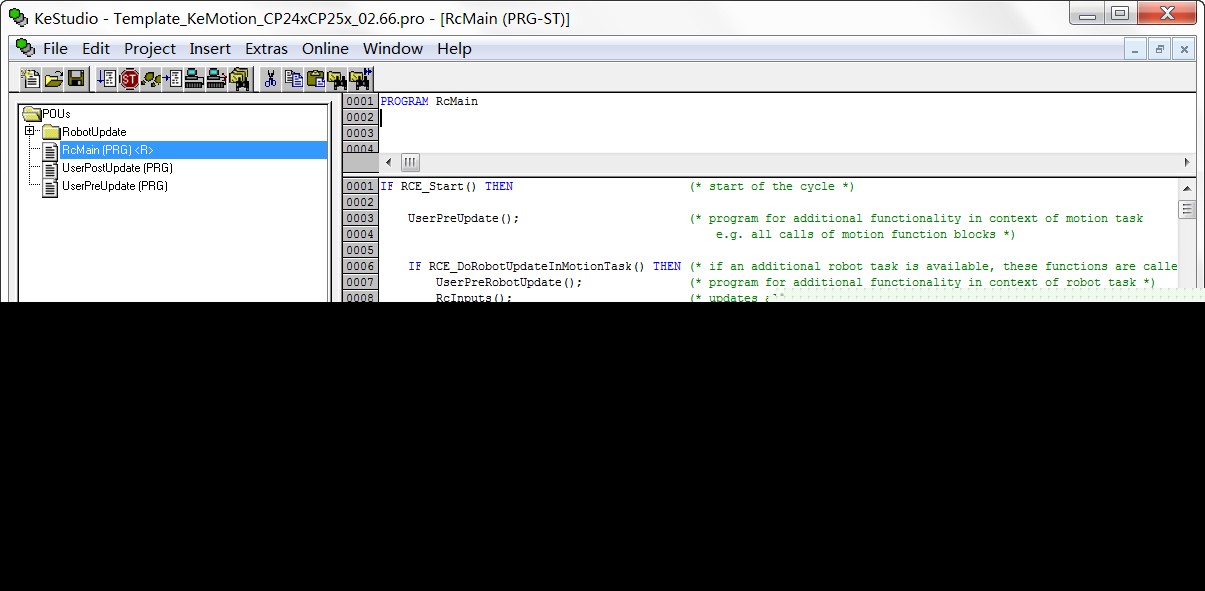The image size is (1205, 591).
Task: Click the PROGRAM RcMain declaration line
Action: coord(429,101)
